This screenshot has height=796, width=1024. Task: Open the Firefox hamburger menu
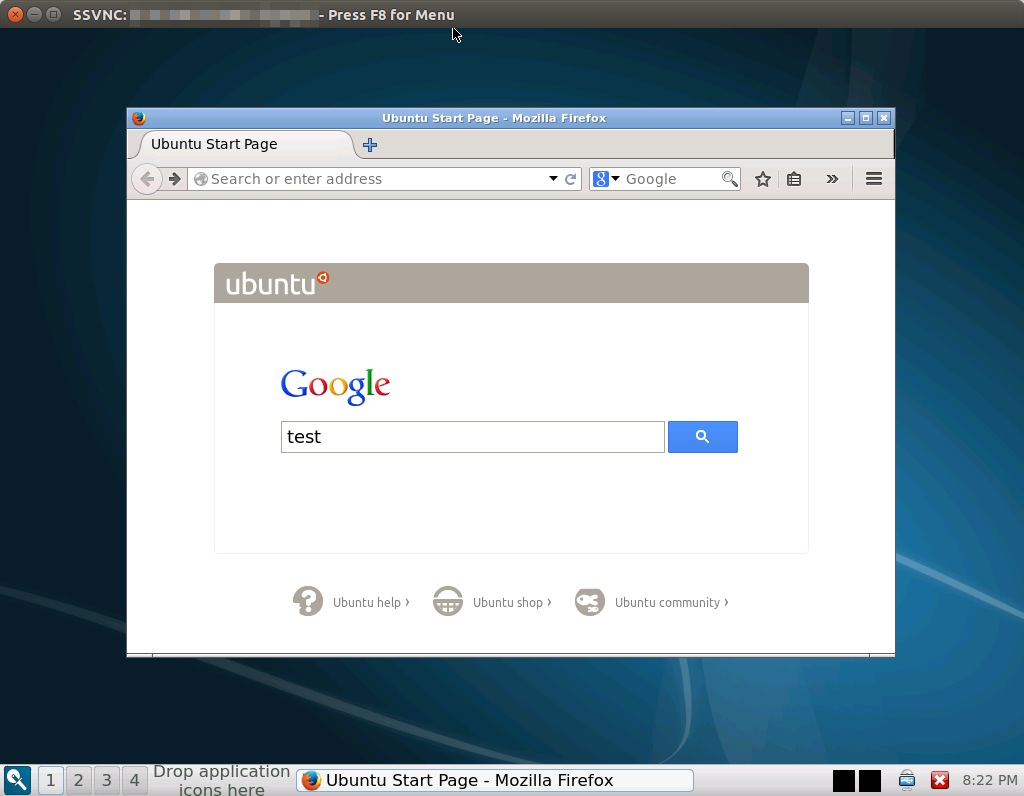[x=873, y=179]
